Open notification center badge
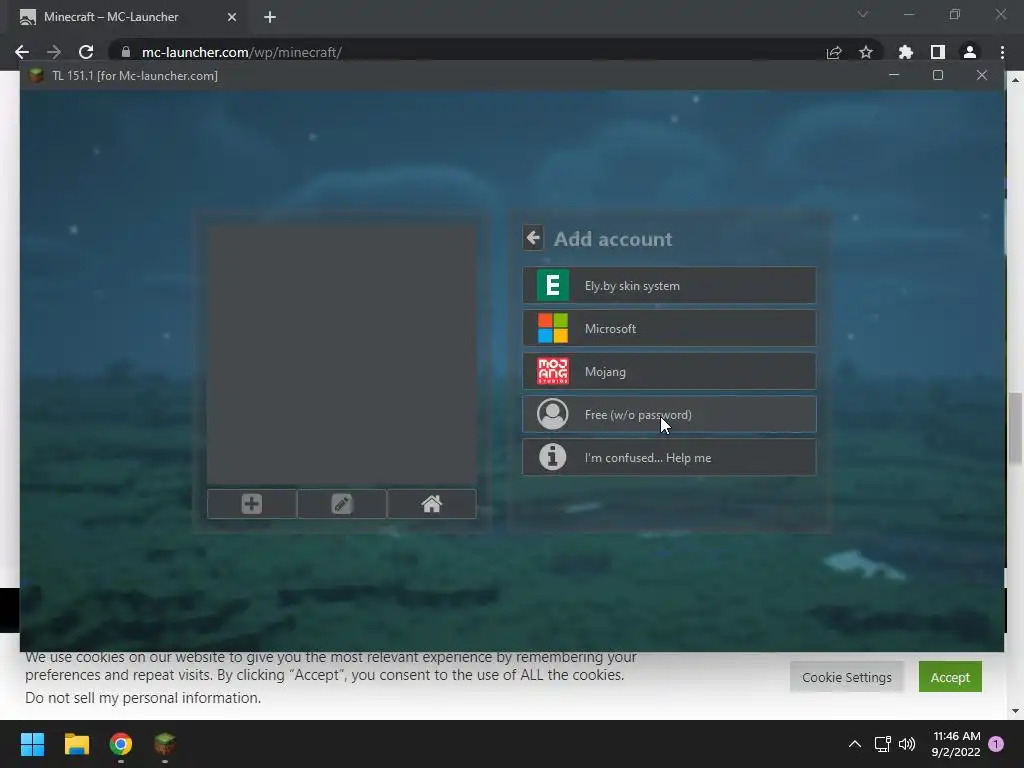This screenshot has width=1024, height=768. 996,744
